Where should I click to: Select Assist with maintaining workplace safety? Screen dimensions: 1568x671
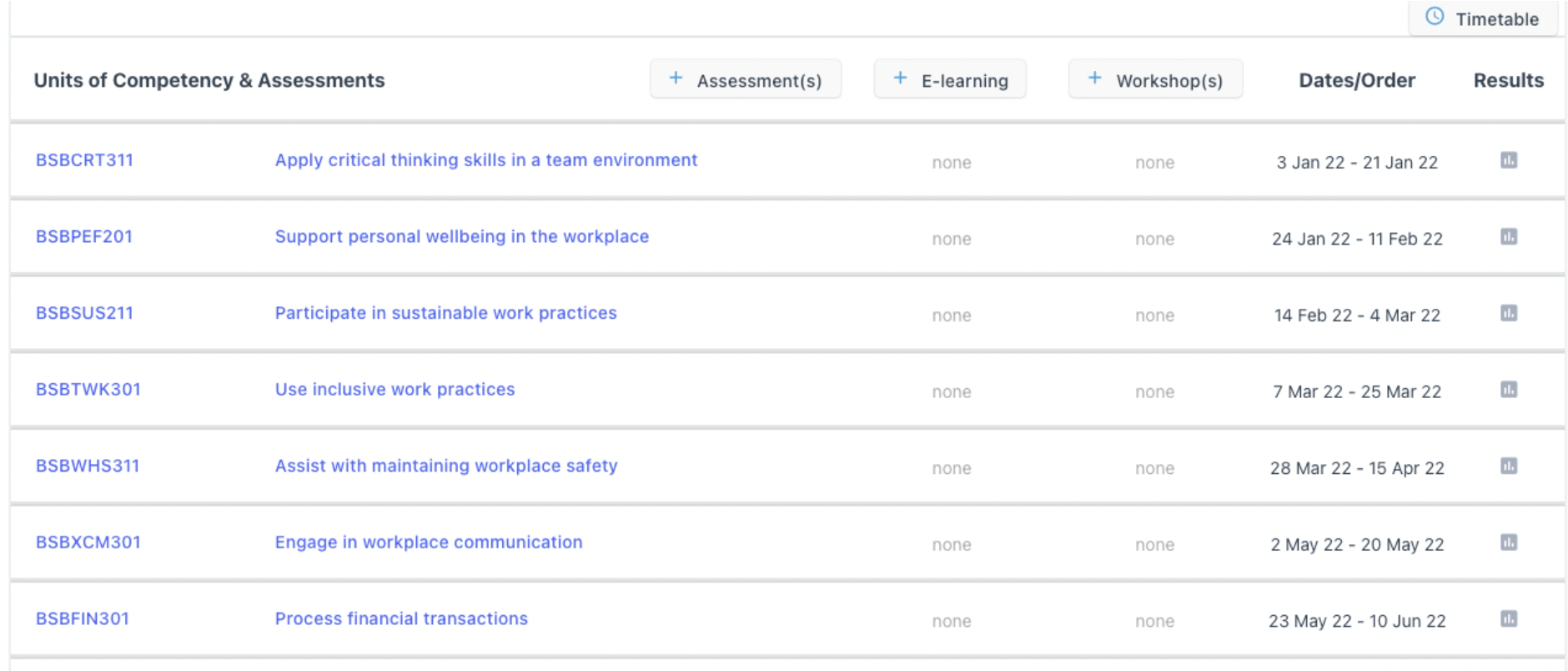point(446,466)
